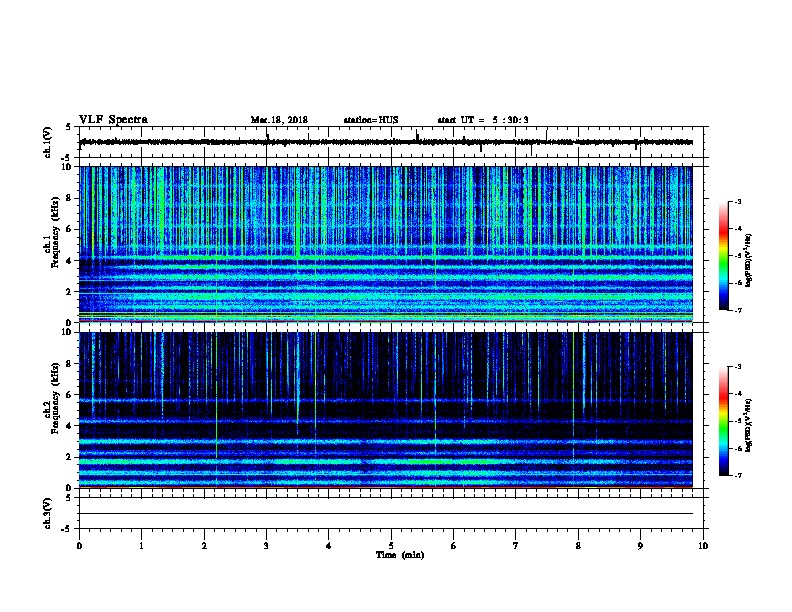Viewport: 792px width, 612px height.
Task: Click the "Time (min)" x-axis label
Action: pos(400,555)
